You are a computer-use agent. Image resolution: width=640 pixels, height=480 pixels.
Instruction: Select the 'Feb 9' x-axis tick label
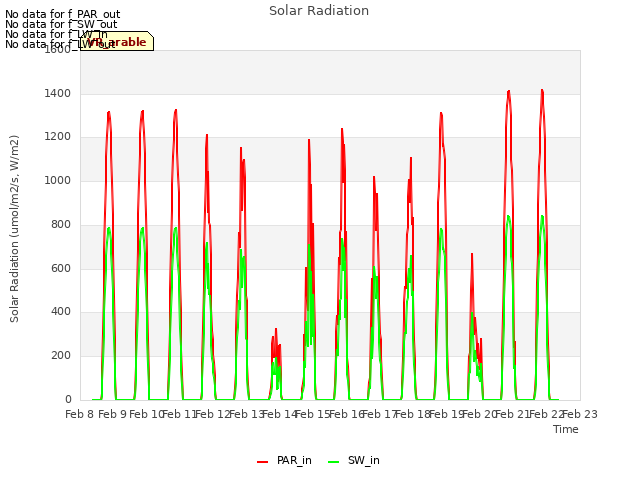[x=113, y=414]
